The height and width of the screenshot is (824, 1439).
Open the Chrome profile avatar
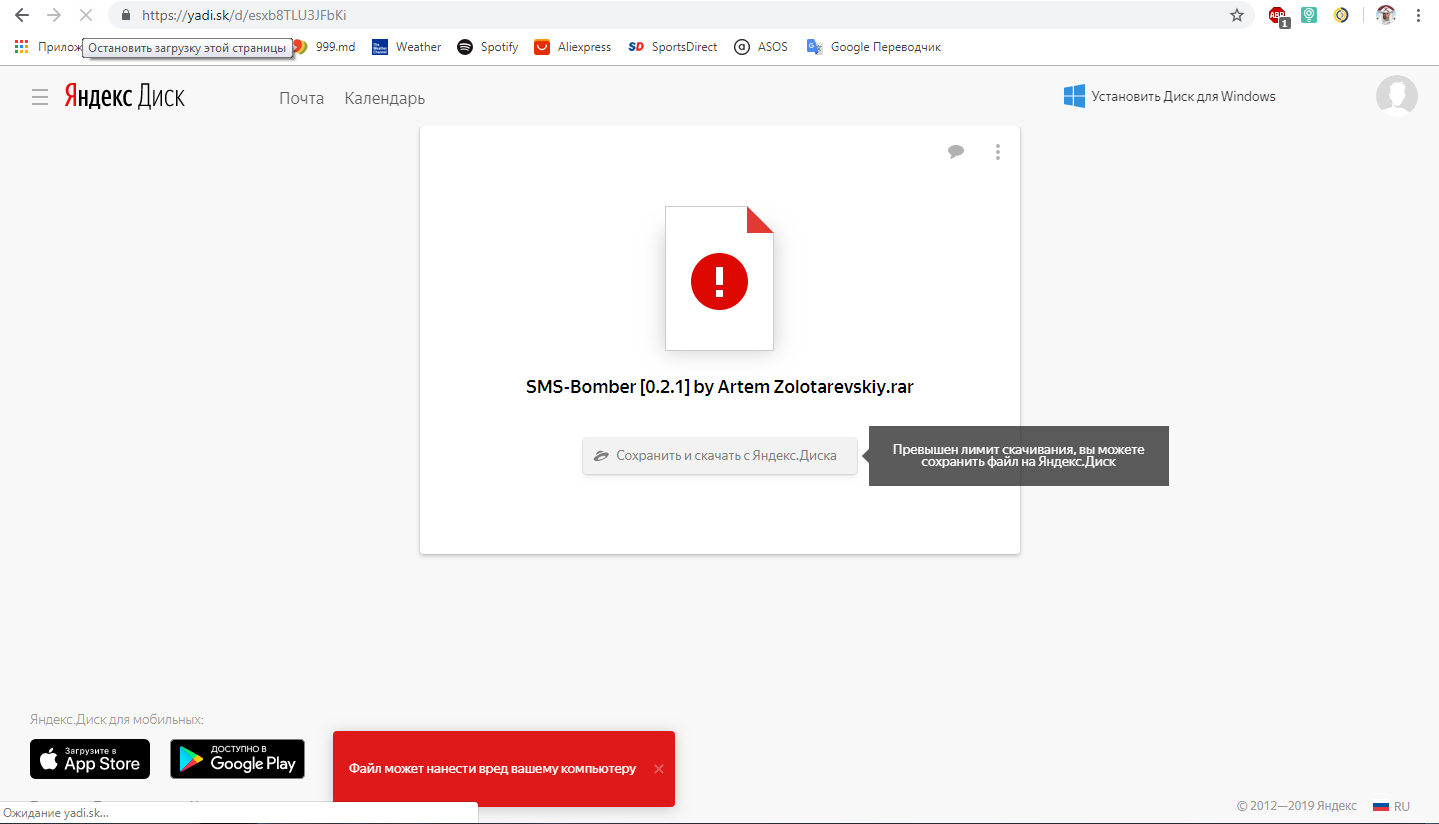pos(1385,15)
